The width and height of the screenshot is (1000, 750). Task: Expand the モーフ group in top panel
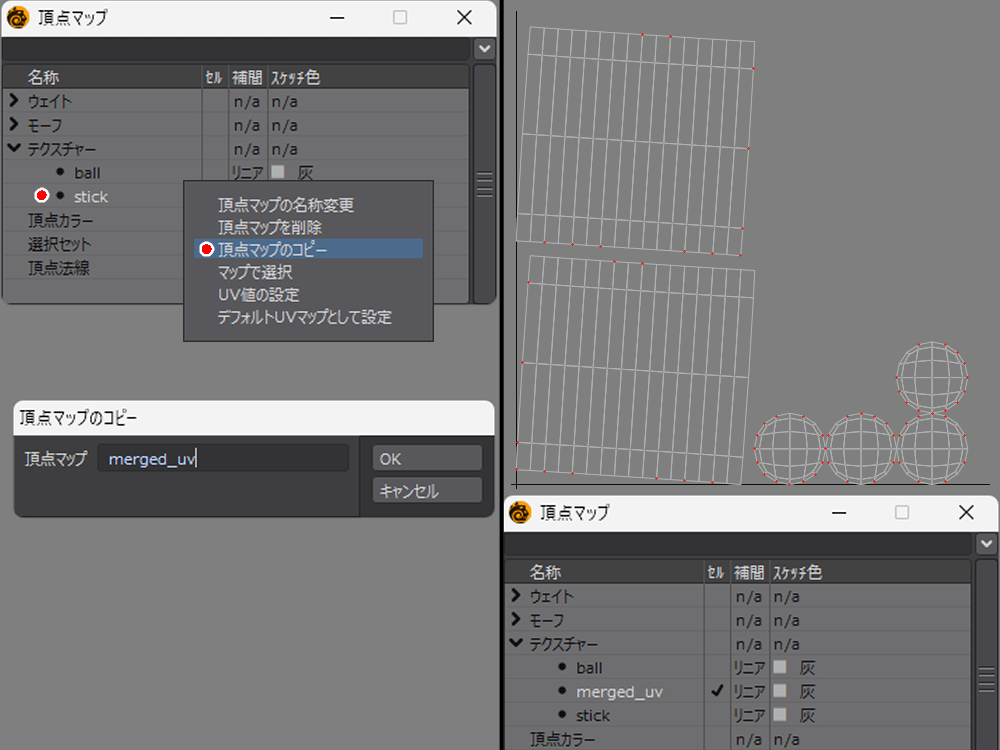click(14, 125)
